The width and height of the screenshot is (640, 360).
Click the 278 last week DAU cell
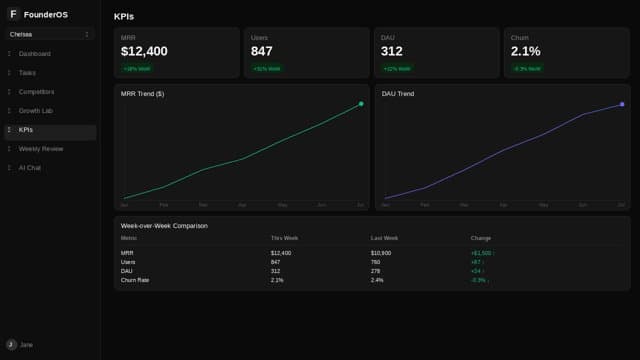[x=376, y=271]
